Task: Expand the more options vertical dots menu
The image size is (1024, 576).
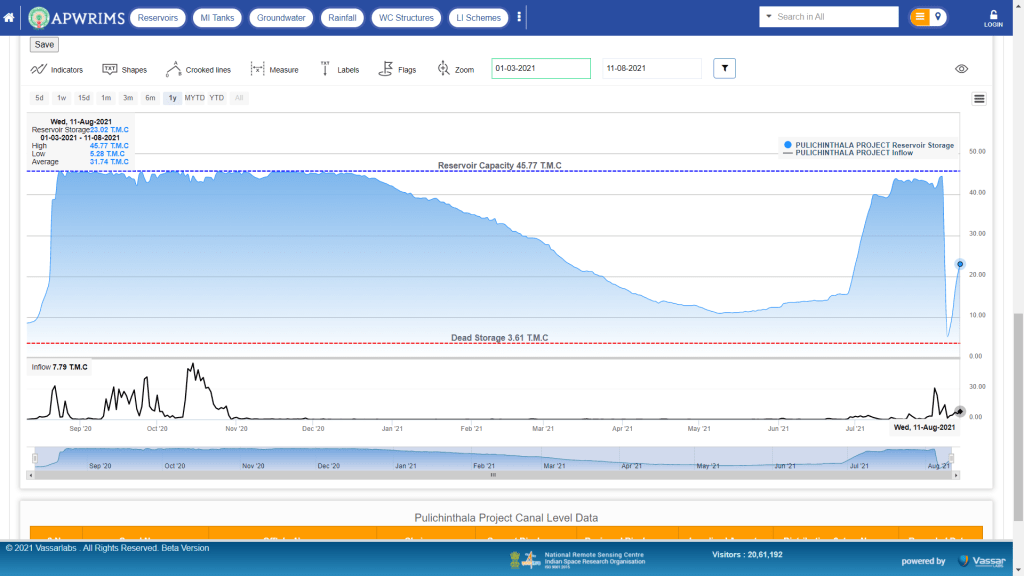Action: coord(519,17)
